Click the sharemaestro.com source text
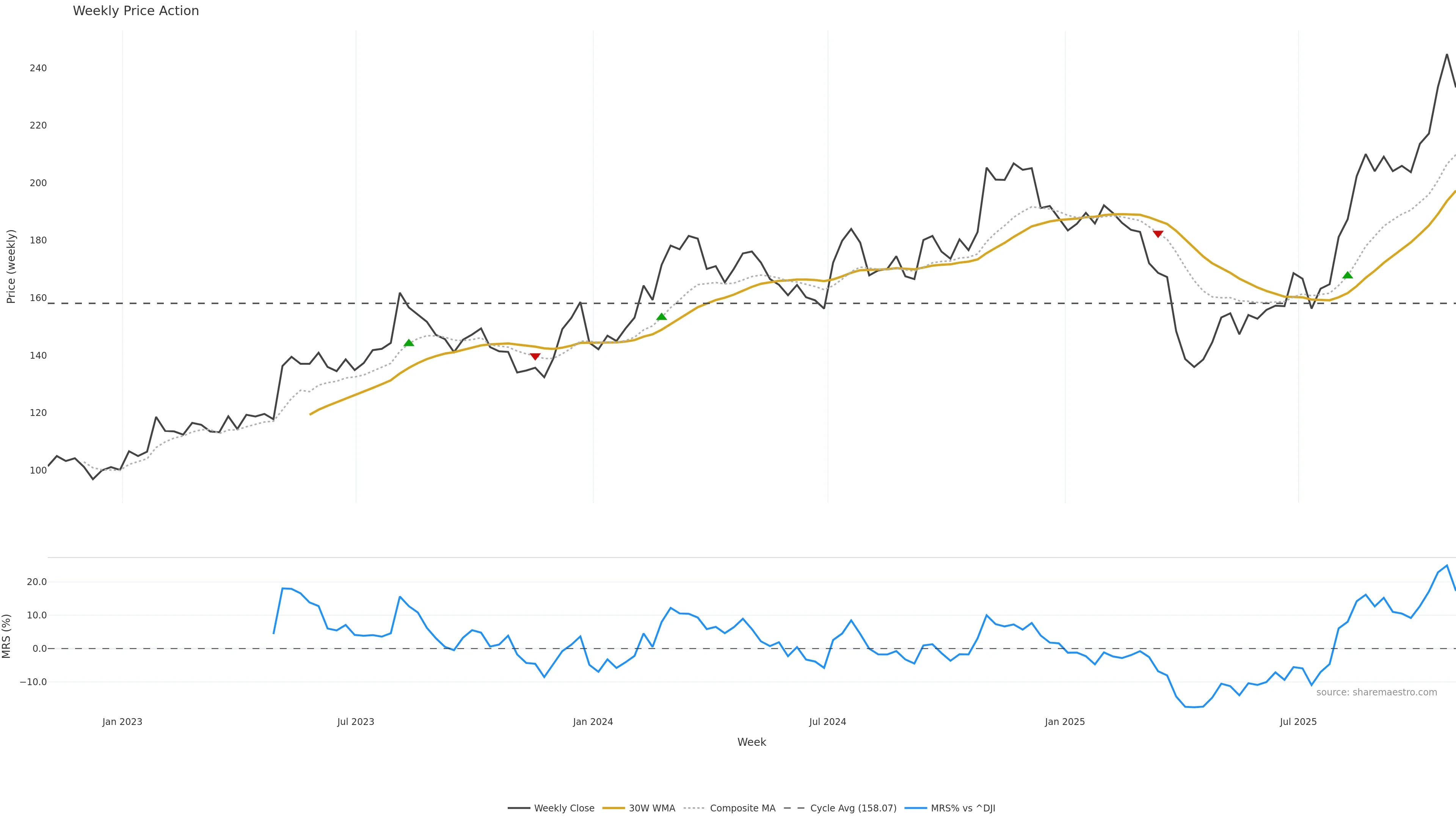The width and height of the screenshot is (1456, 819). (1376, 692)
